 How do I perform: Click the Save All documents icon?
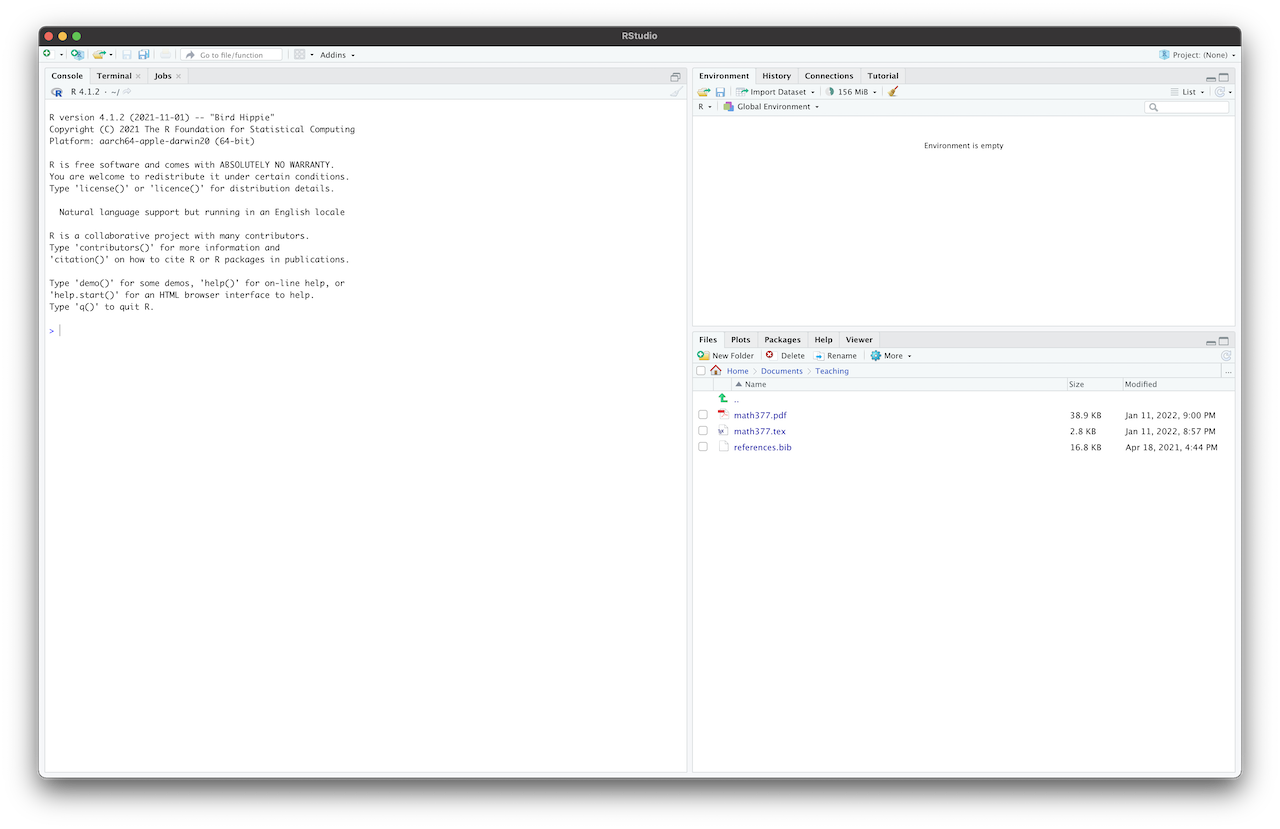click(x=144, y=54)
